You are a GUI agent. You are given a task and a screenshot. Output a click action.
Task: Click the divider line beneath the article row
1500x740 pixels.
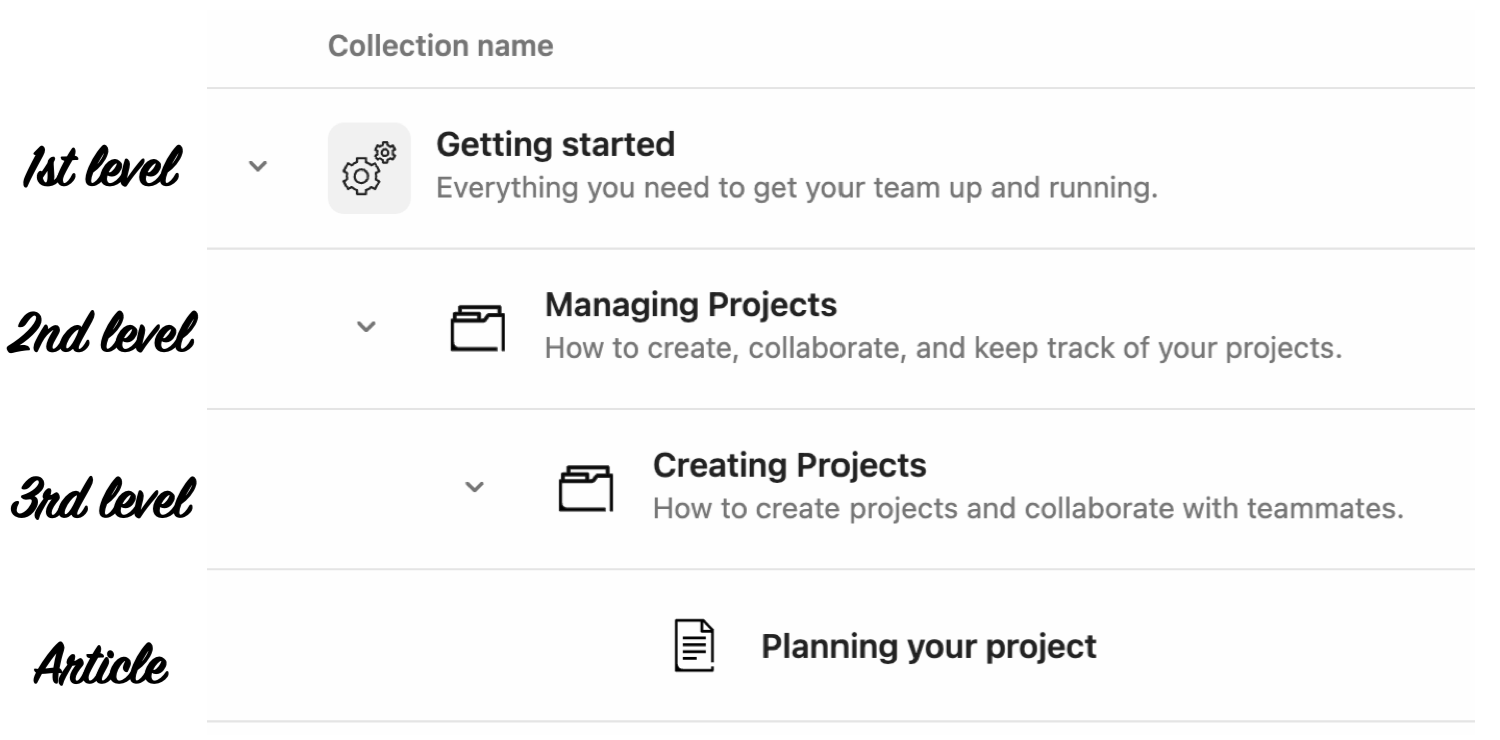point(840,721)
